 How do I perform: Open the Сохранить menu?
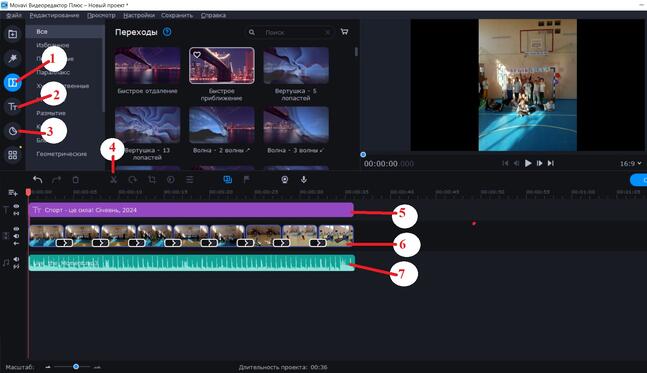(177, 15)
